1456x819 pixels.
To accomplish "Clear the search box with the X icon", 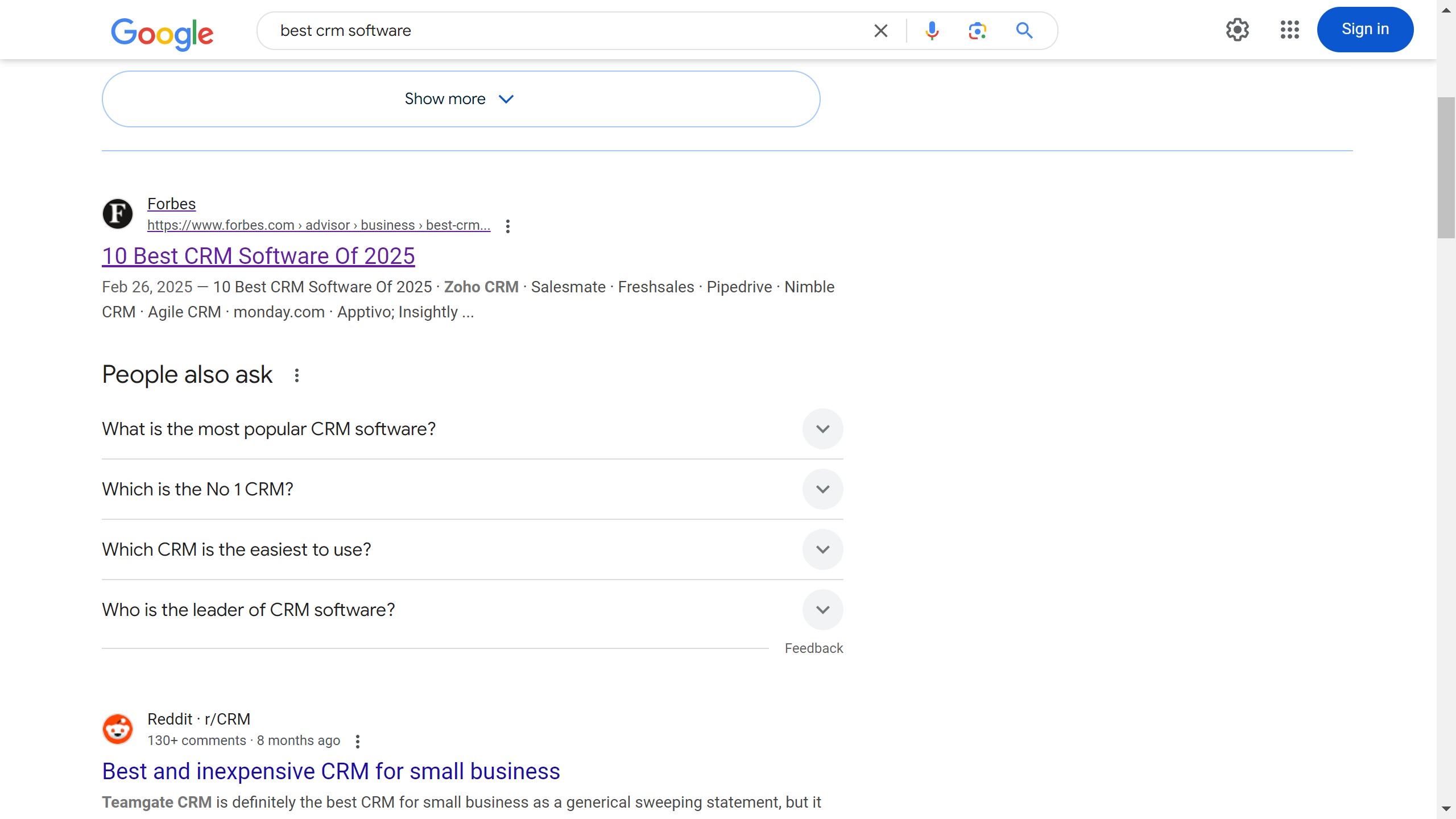I will click(x=880, y=31).
